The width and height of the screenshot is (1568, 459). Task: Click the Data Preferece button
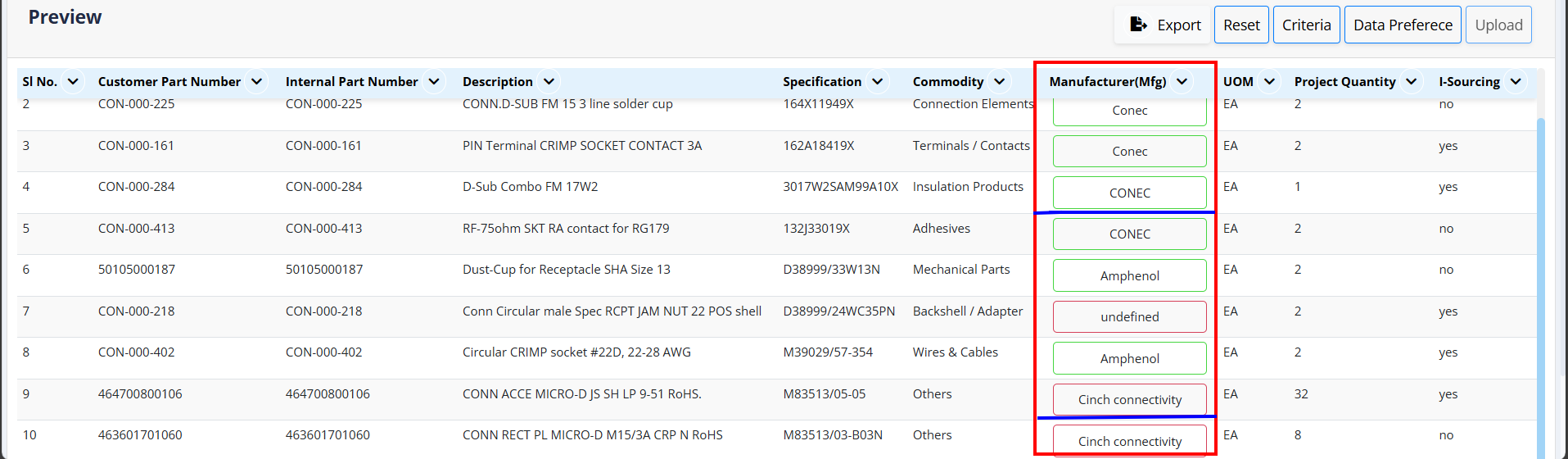[x=1402, y=25]
